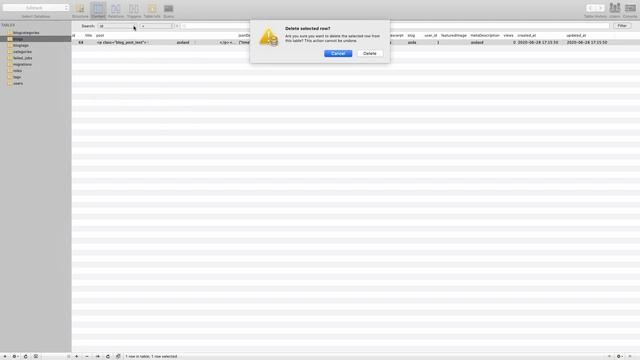
Task: Click the TABLES sidebar heading
Action: point(8,25)
